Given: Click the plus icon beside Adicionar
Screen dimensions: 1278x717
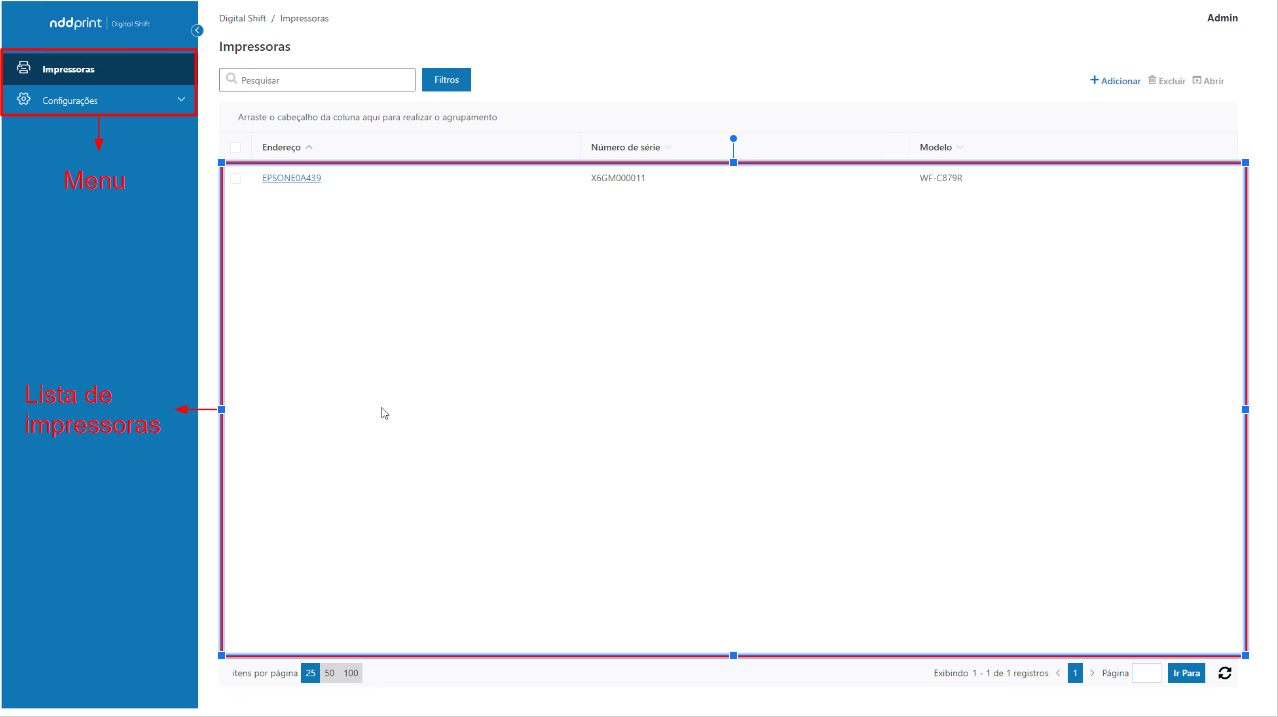Looking at the screenshot, I should point(1094,81).
